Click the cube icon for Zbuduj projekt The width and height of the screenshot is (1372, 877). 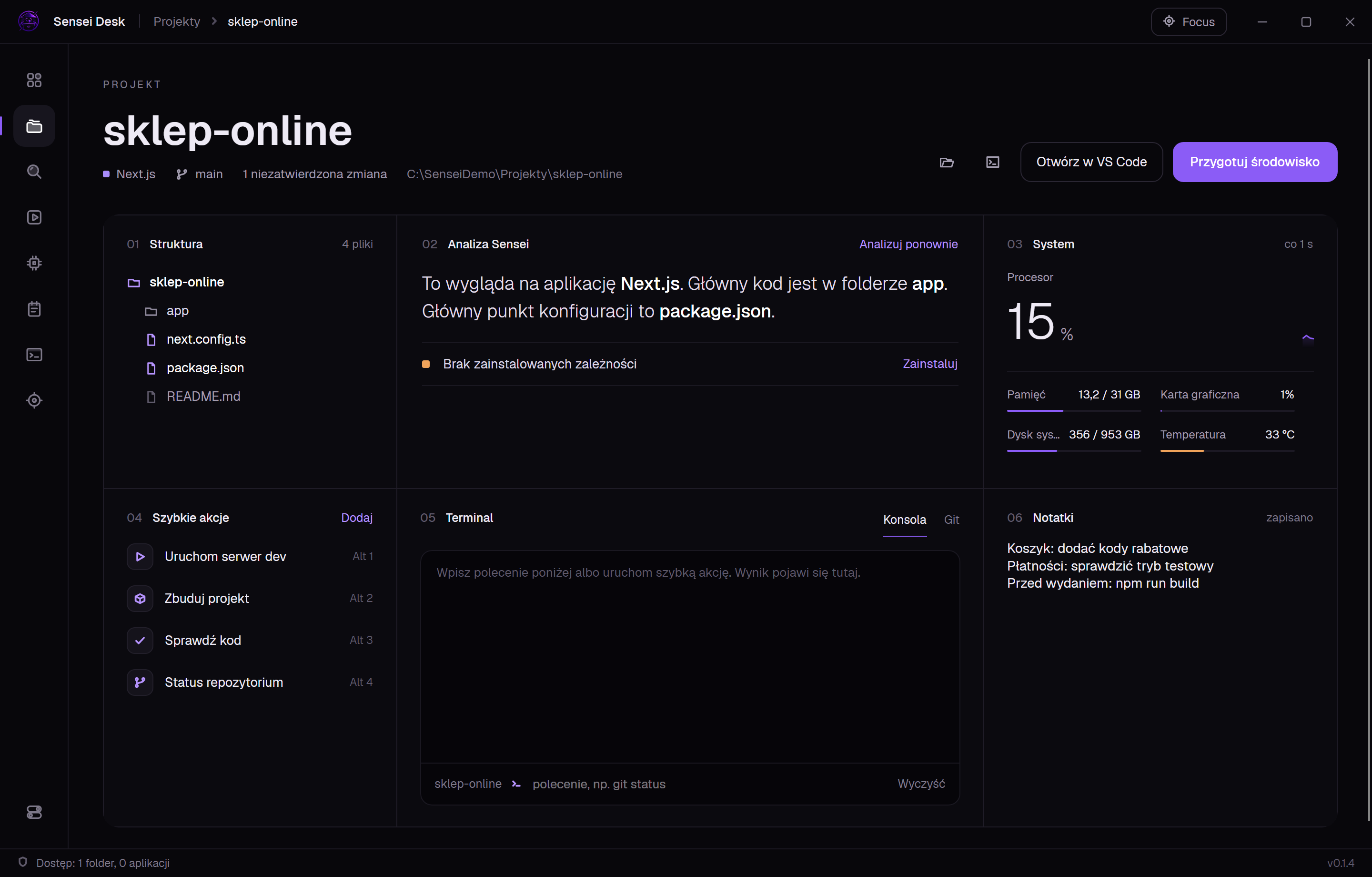point(140,599)
